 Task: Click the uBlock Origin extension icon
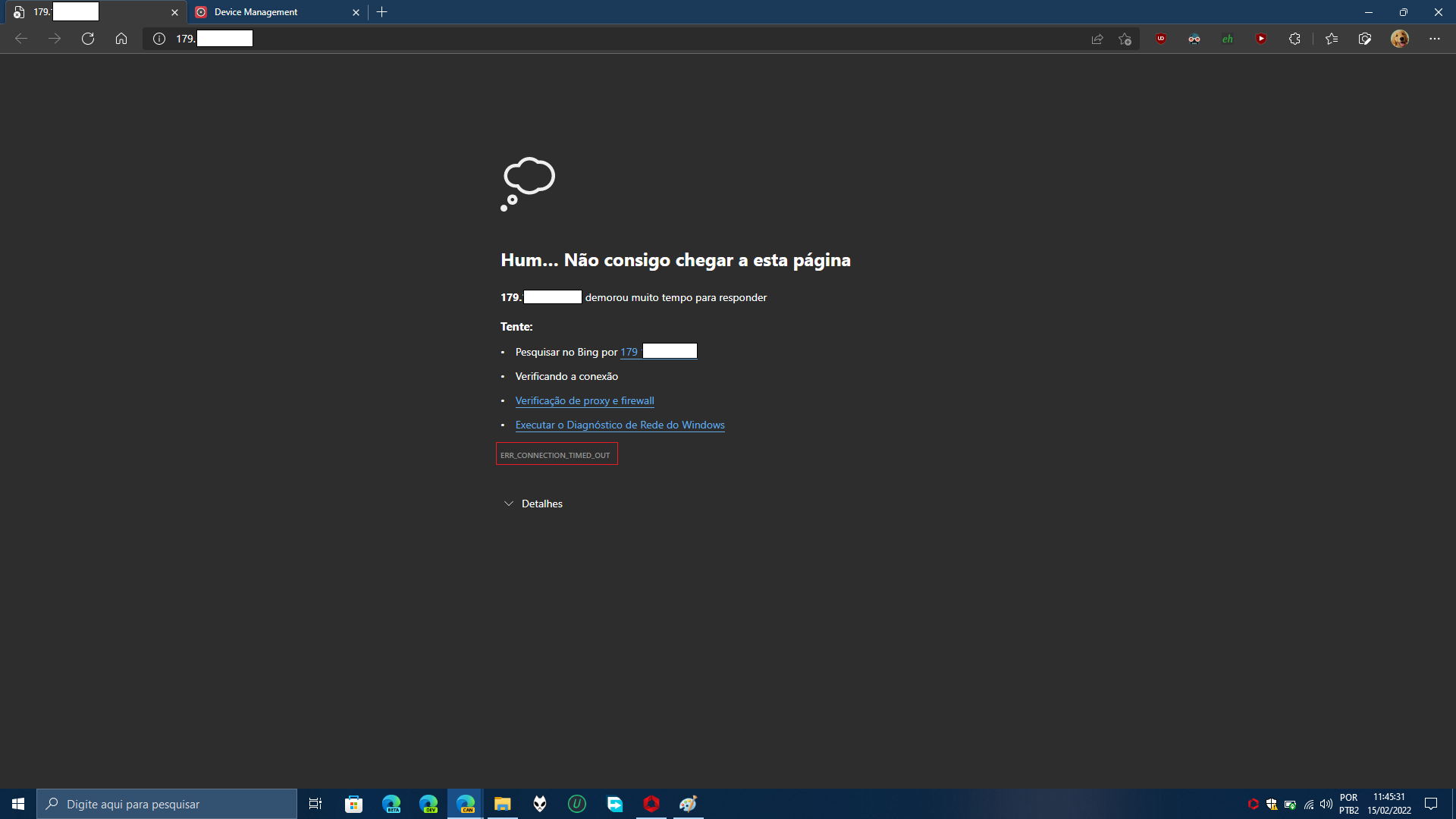pyautogui.click(x=1160, y=39)
